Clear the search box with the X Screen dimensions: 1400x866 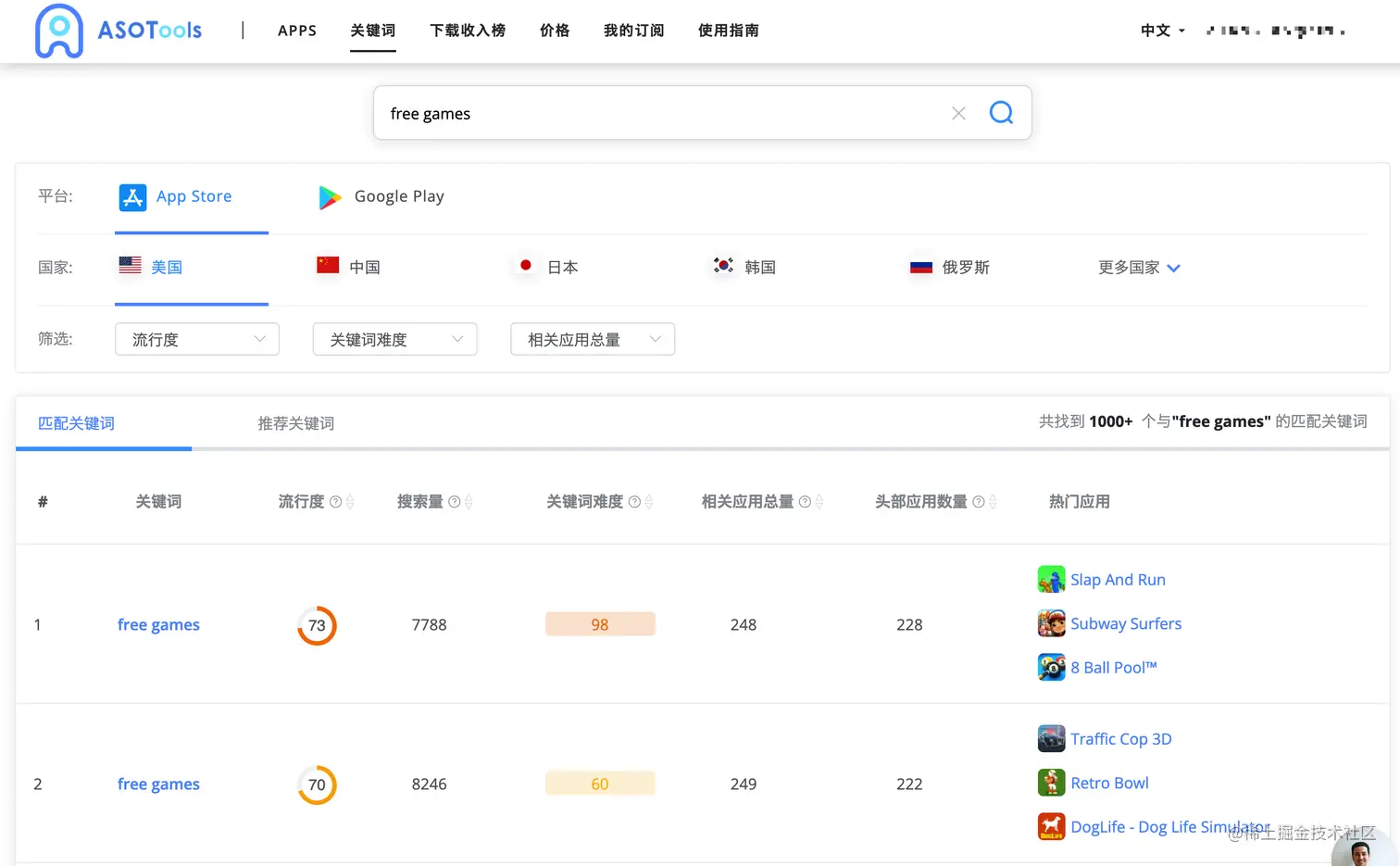(x=958, y=112)
